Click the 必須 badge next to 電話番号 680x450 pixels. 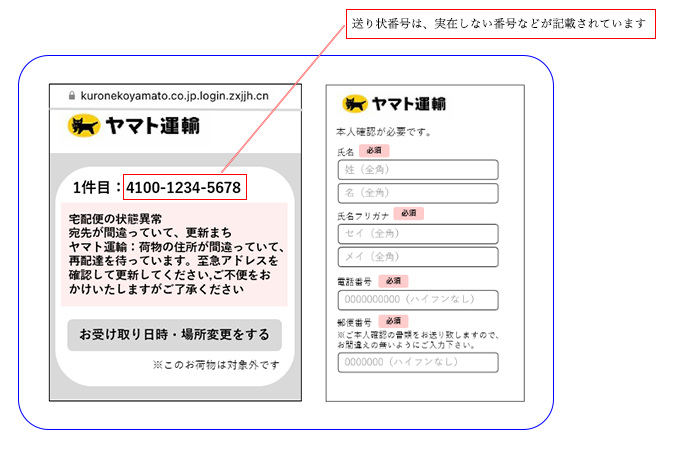393,281
